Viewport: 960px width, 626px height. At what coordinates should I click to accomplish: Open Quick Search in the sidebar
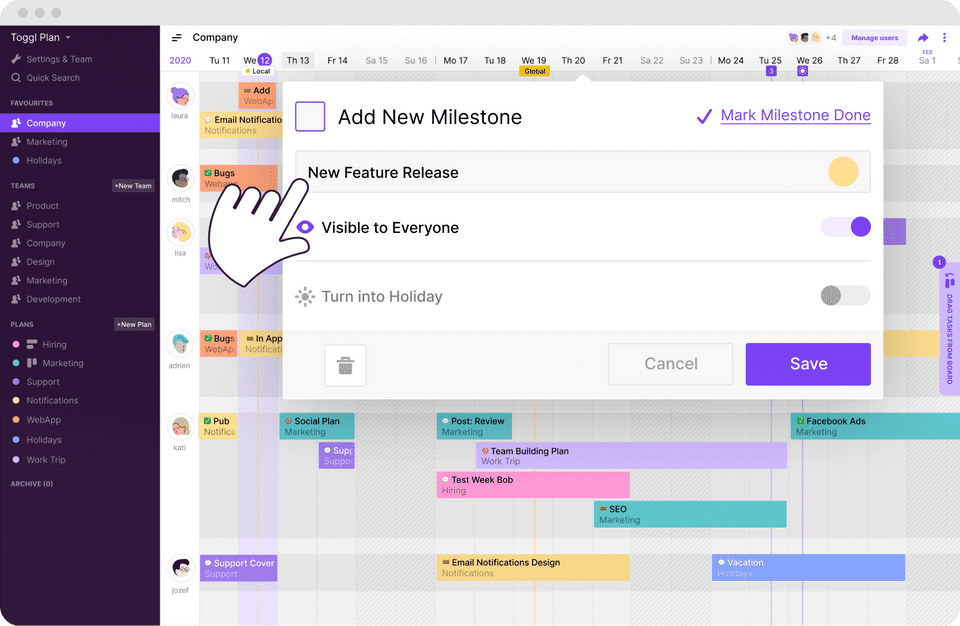(x=45, y=78)
